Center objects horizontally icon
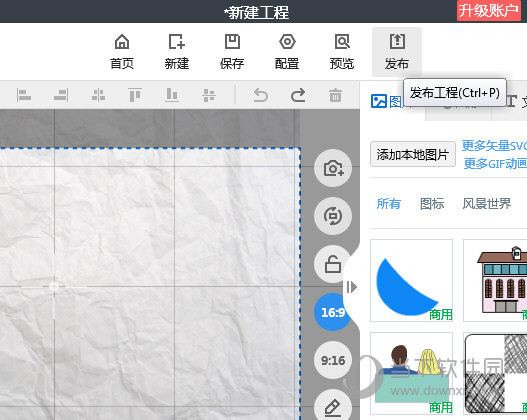The height and width of the screenshot is (420, 527). coord(98,95)
